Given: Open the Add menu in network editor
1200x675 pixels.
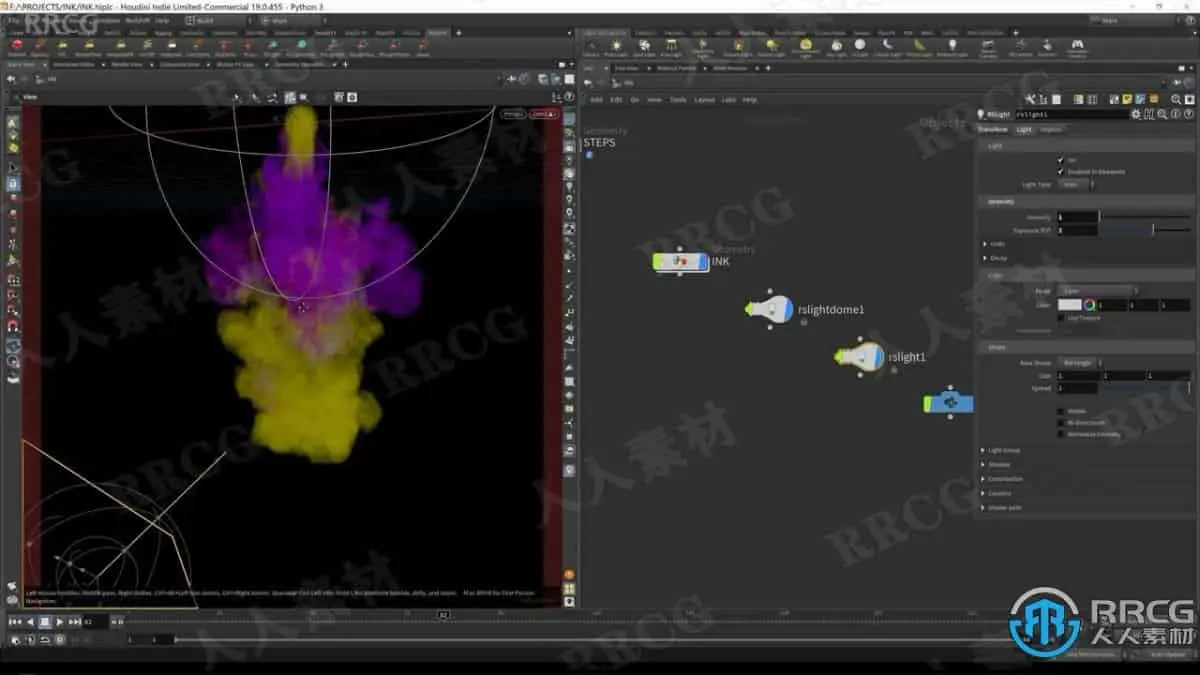Looking at the screenshot, I should [596, 100].
